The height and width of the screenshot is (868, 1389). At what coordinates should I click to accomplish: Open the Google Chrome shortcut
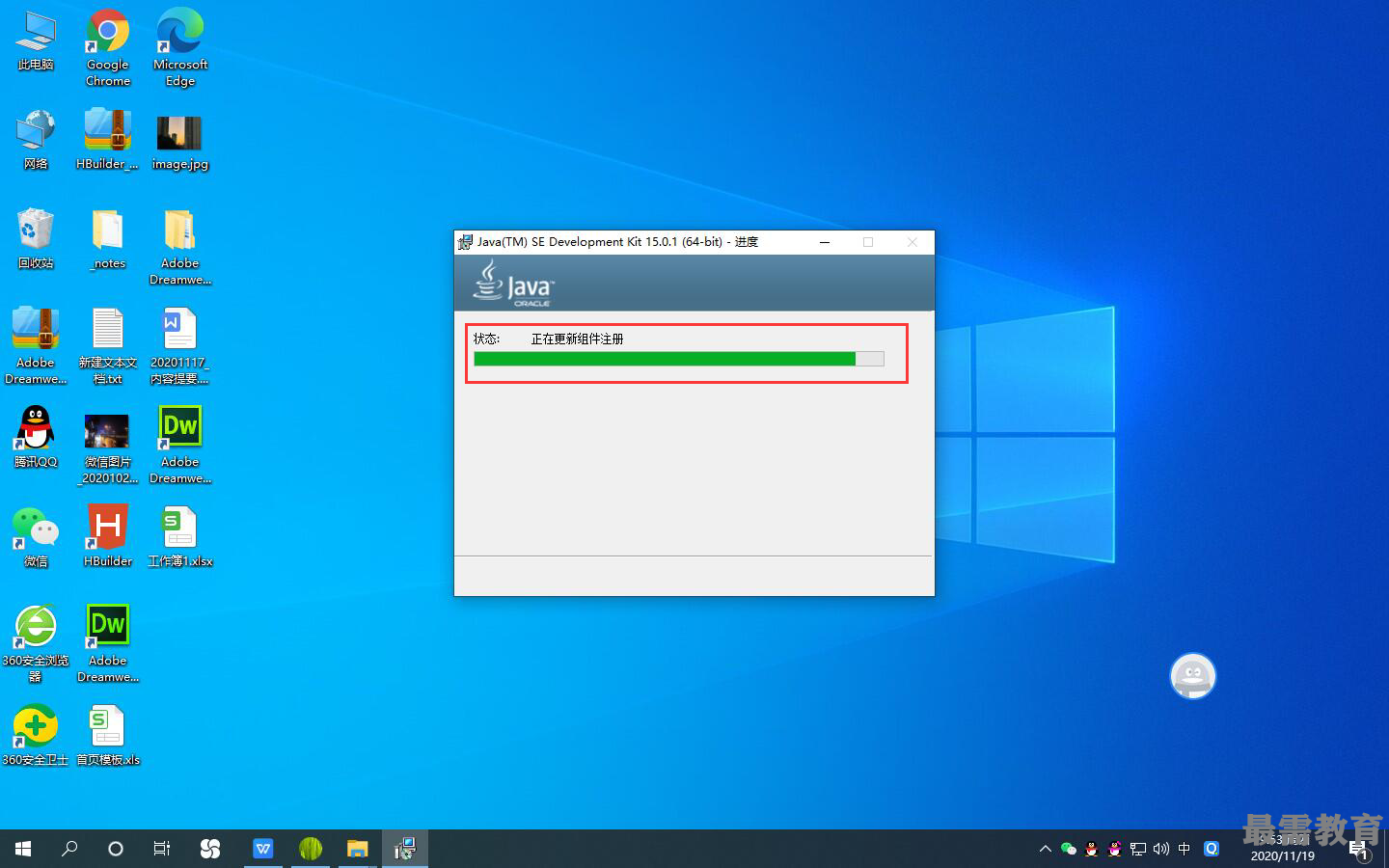point(107,48)
